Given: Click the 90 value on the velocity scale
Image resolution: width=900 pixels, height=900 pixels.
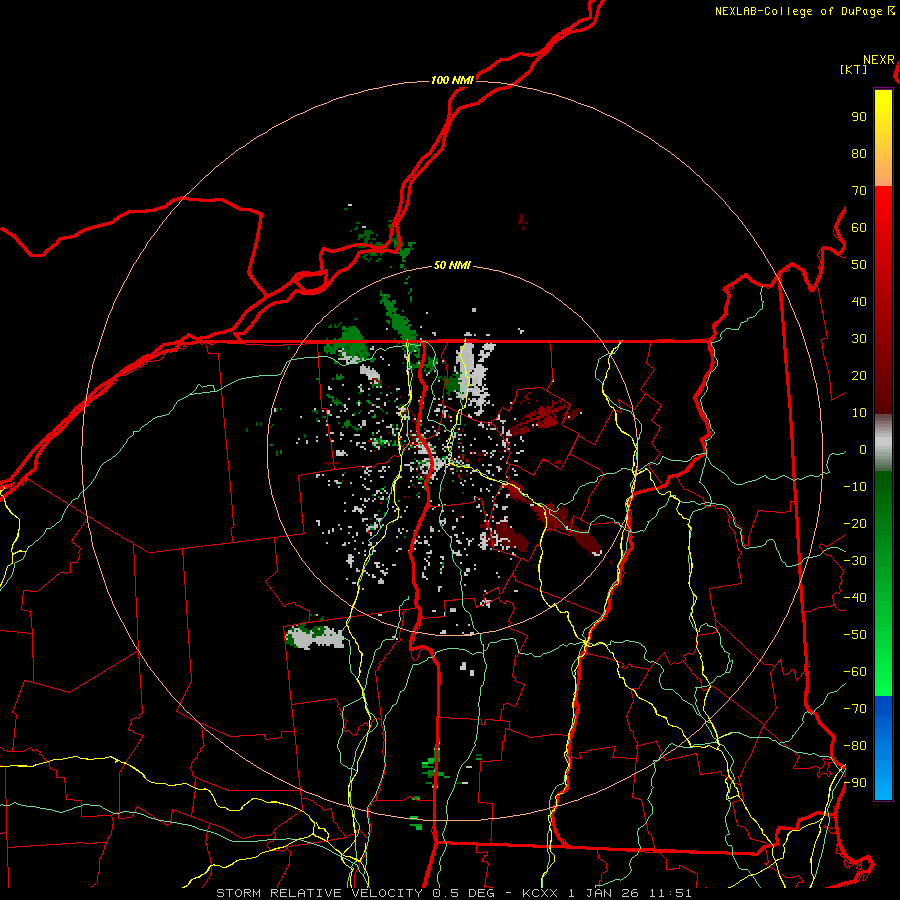Looking at the screenshot, I should 859,117.
